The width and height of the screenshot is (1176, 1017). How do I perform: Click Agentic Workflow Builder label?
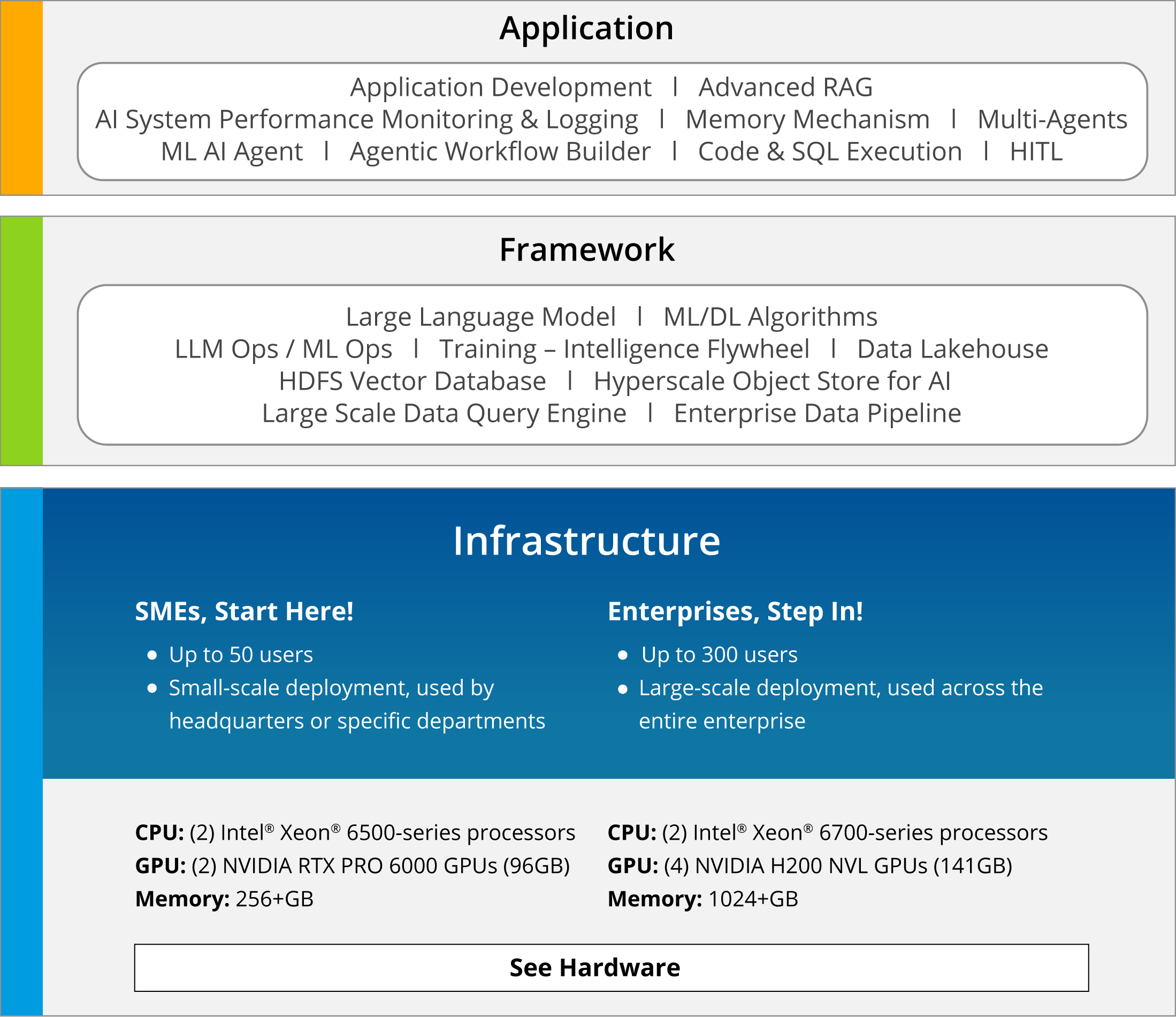pos(500,152)
